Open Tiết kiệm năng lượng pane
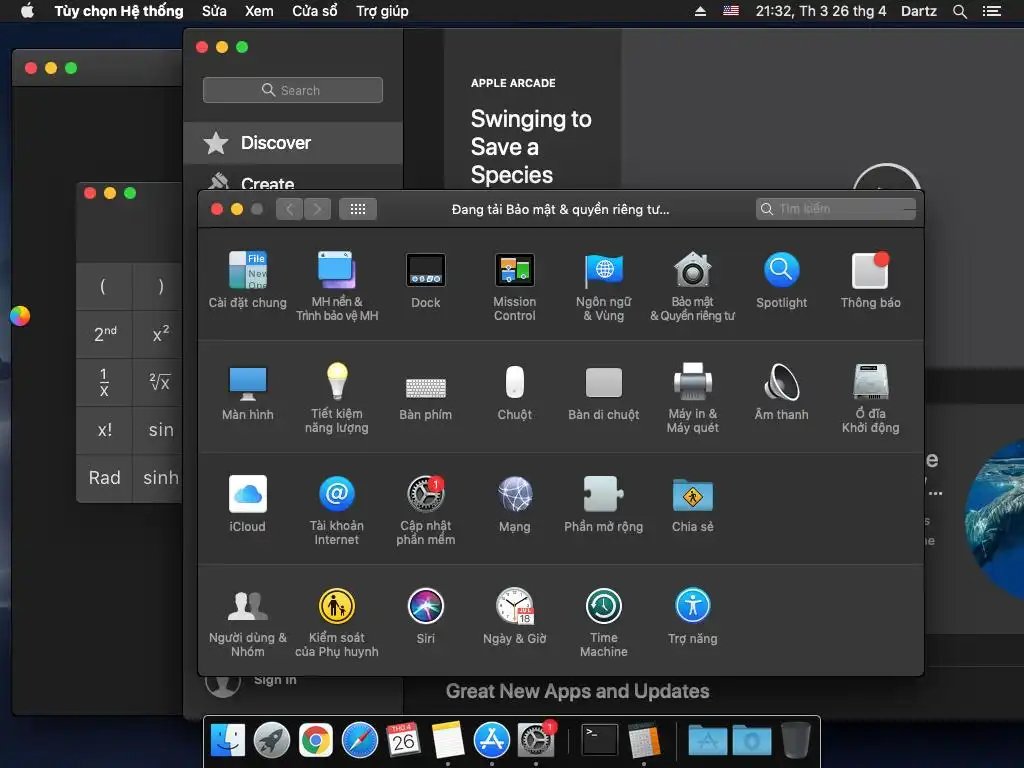1024x768 pixels. 337,398
